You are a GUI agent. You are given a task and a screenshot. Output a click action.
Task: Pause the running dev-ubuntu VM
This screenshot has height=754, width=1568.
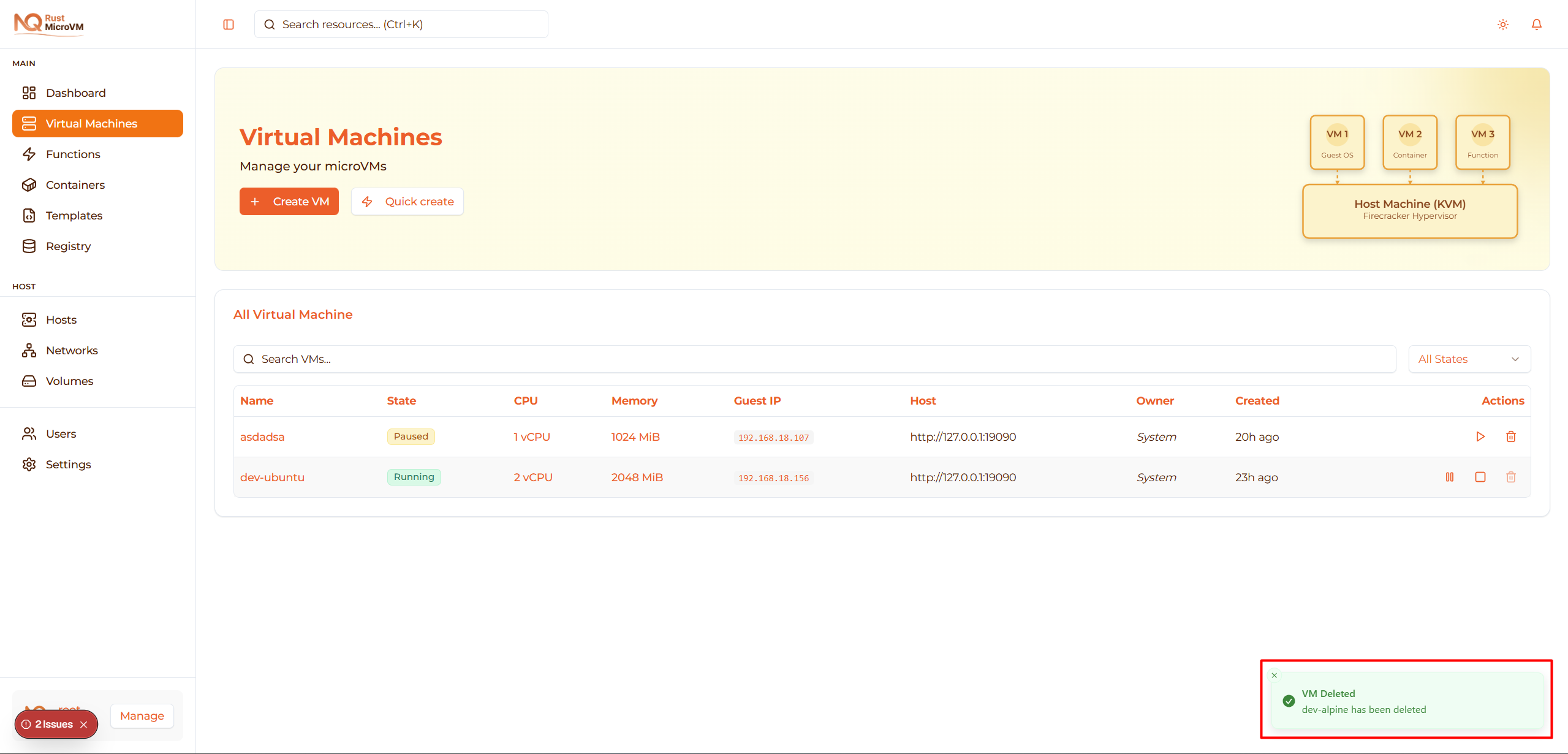coord(1450,477)
